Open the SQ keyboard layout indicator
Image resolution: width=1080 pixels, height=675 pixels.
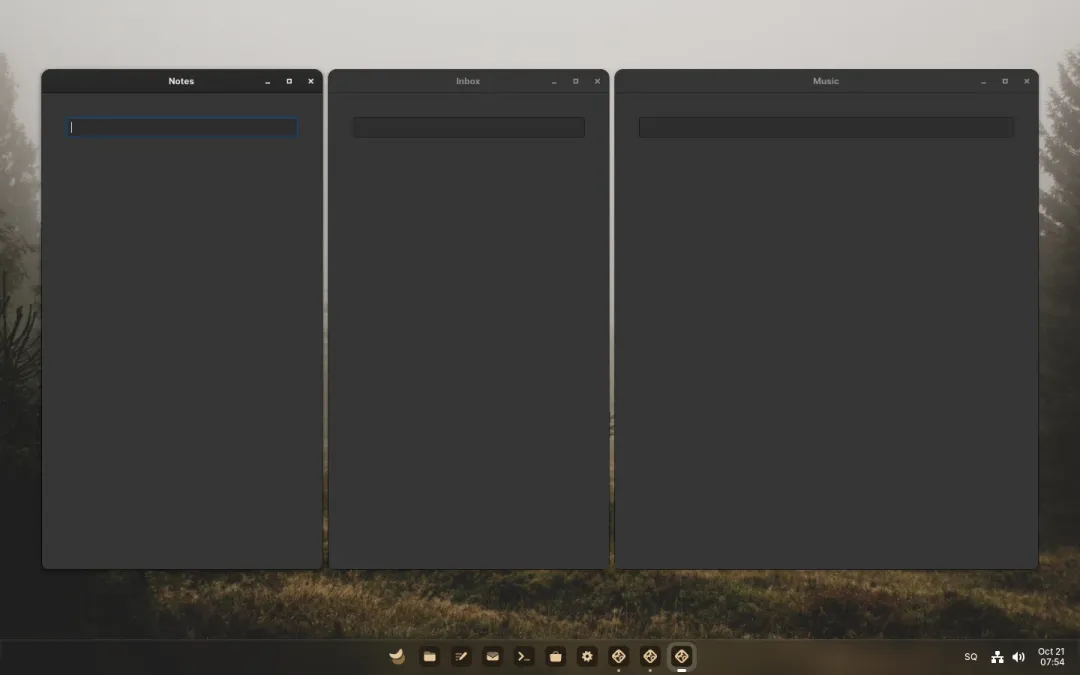tap(970, 657)
